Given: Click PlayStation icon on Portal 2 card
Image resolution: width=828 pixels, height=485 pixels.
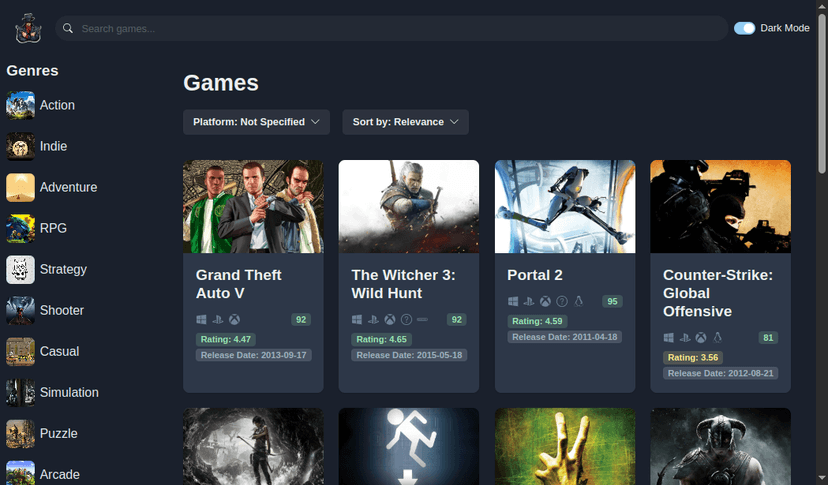Looking at the screenshot, I should (529, 301).
